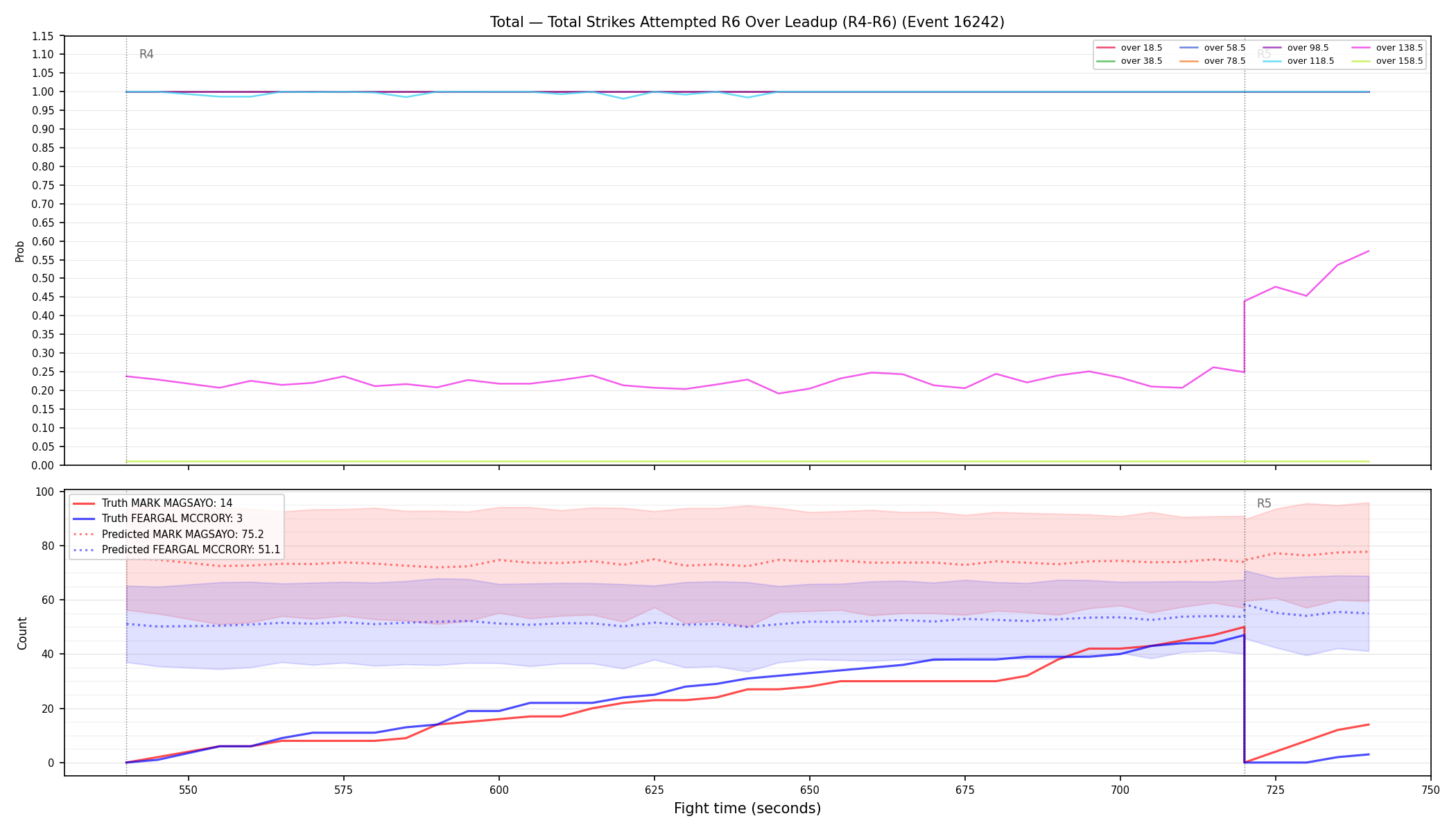Click the chart title mentioning Event 16242
This screenshot has height=832, width=1456.
747,22
